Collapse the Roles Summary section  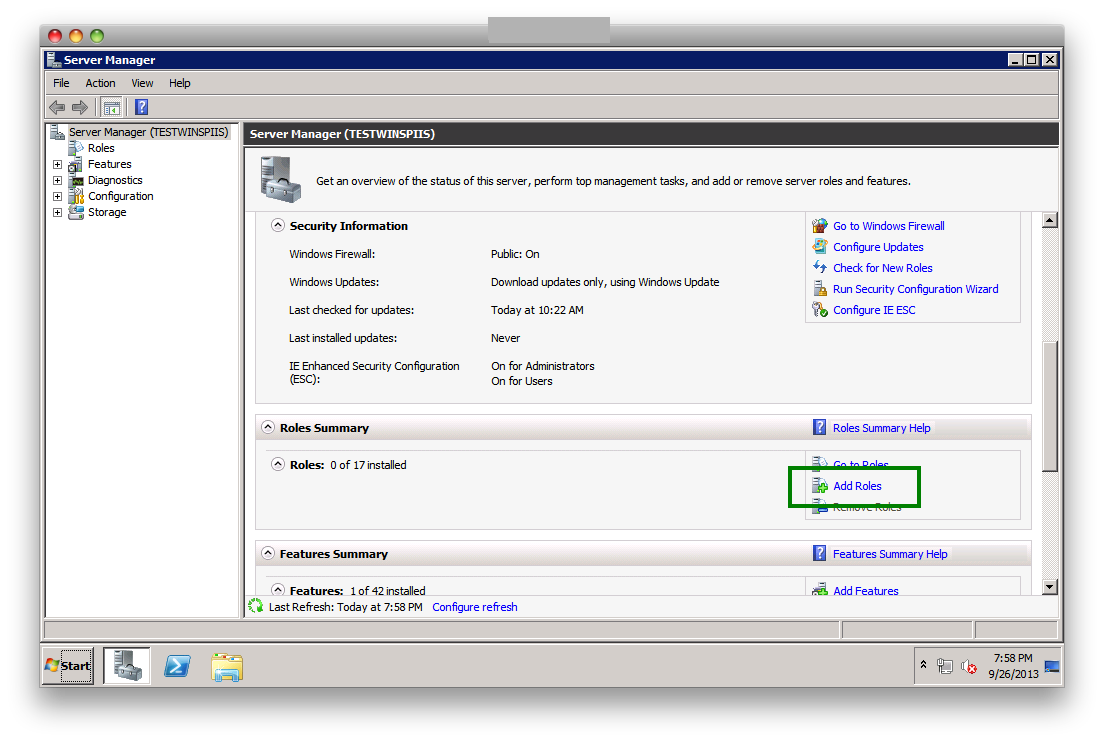pos(267,428)
